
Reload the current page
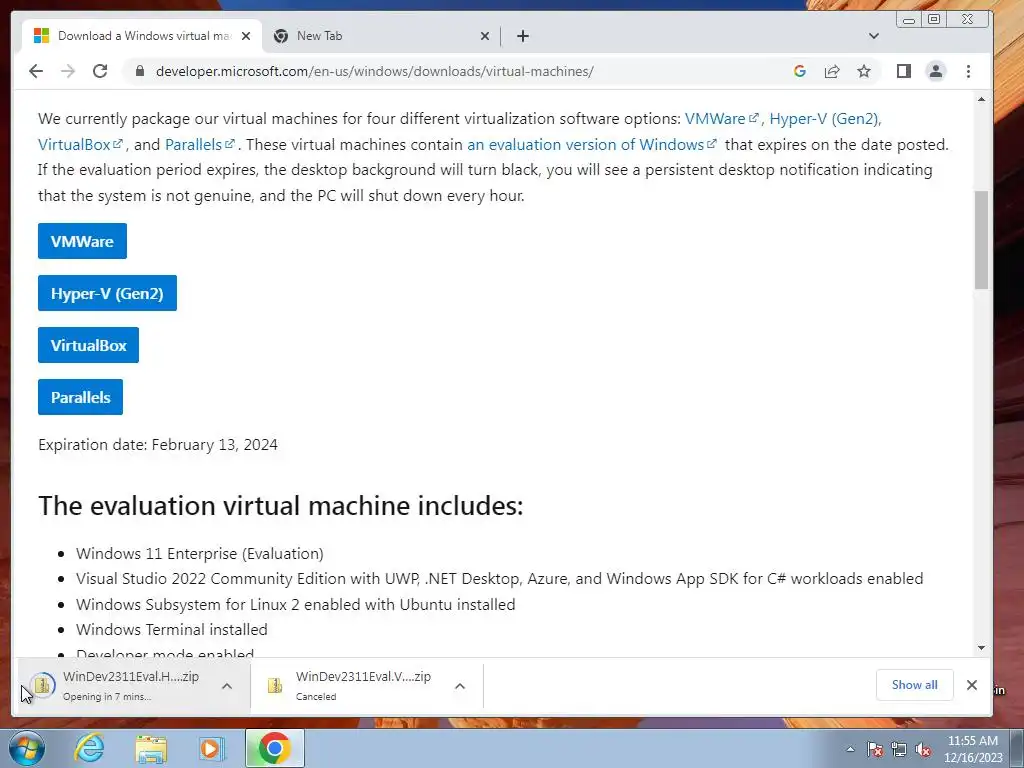[100, 71]
